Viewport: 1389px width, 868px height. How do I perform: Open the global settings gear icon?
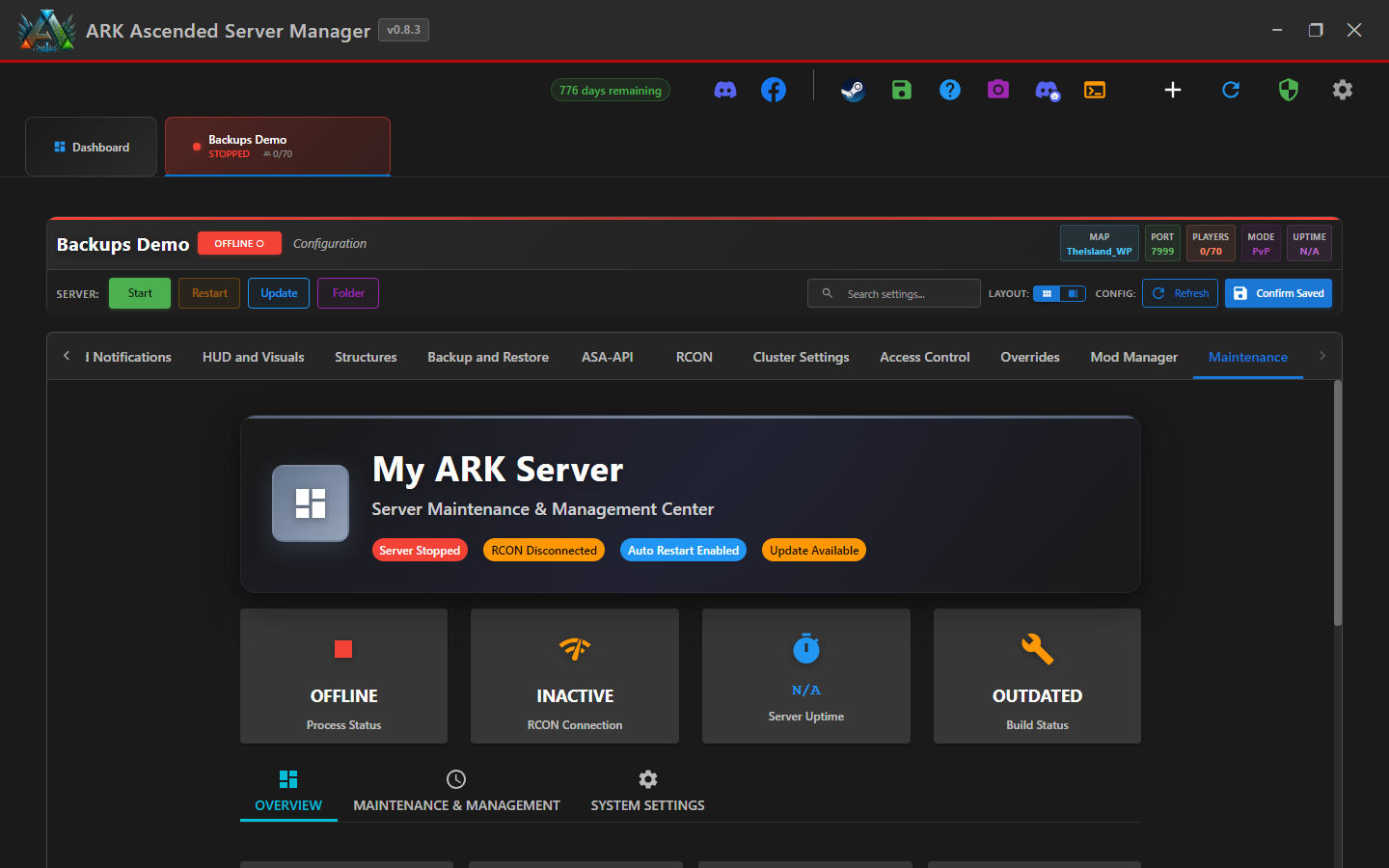tap(1343, 90)
